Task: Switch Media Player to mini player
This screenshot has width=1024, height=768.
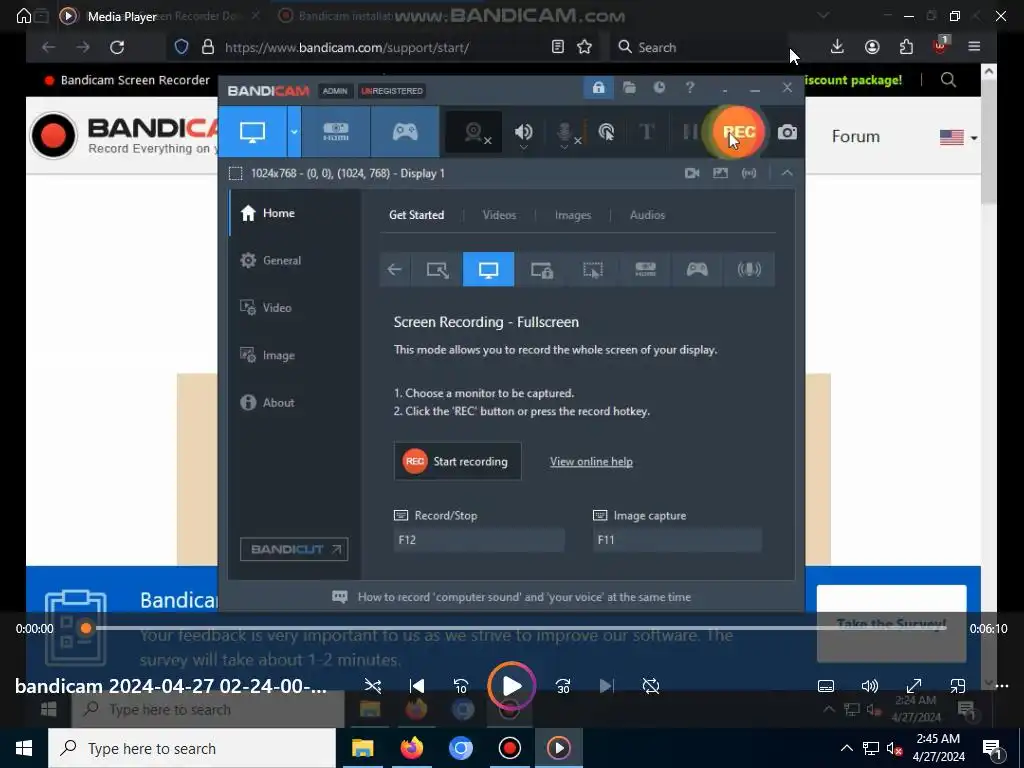Action: 957,686
